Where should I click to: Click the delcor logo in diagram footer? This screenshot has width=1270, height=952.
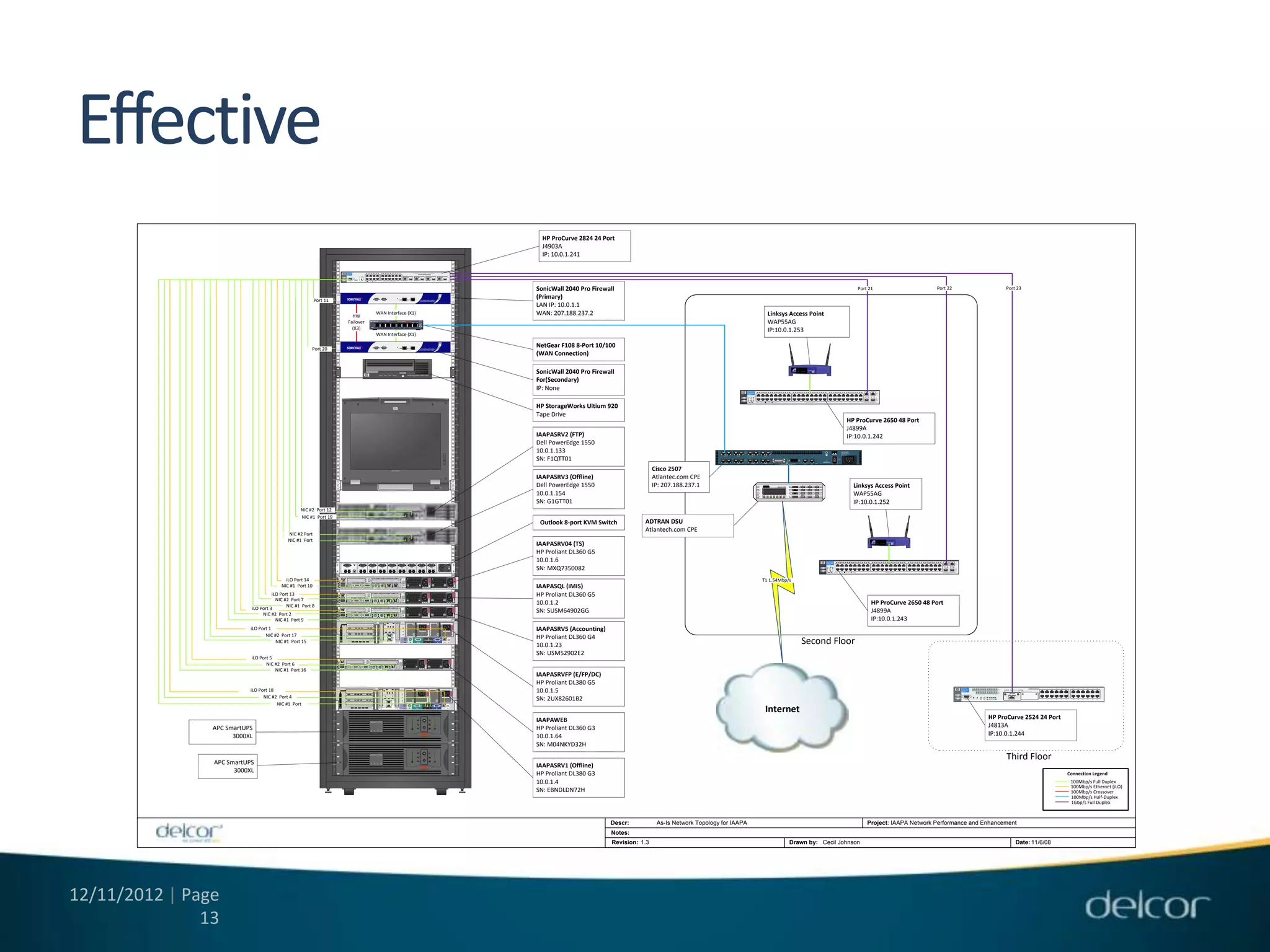(189, 832)
